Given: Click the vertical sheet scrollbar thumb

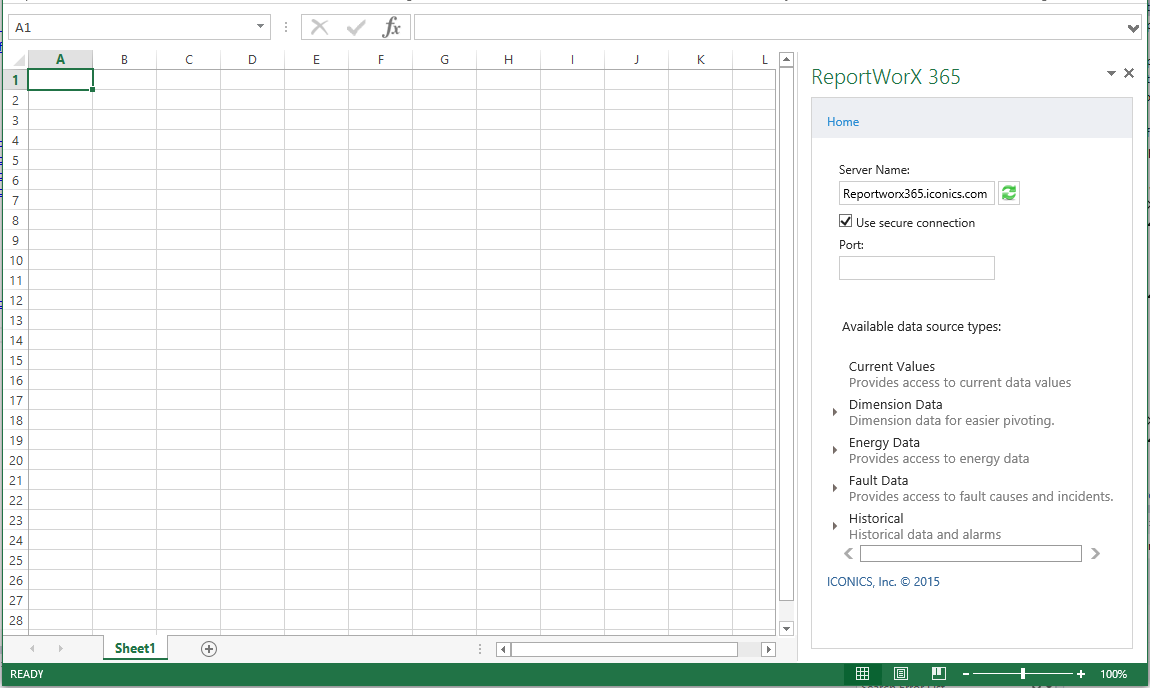Looking at the screenshot, I should 786,334.
